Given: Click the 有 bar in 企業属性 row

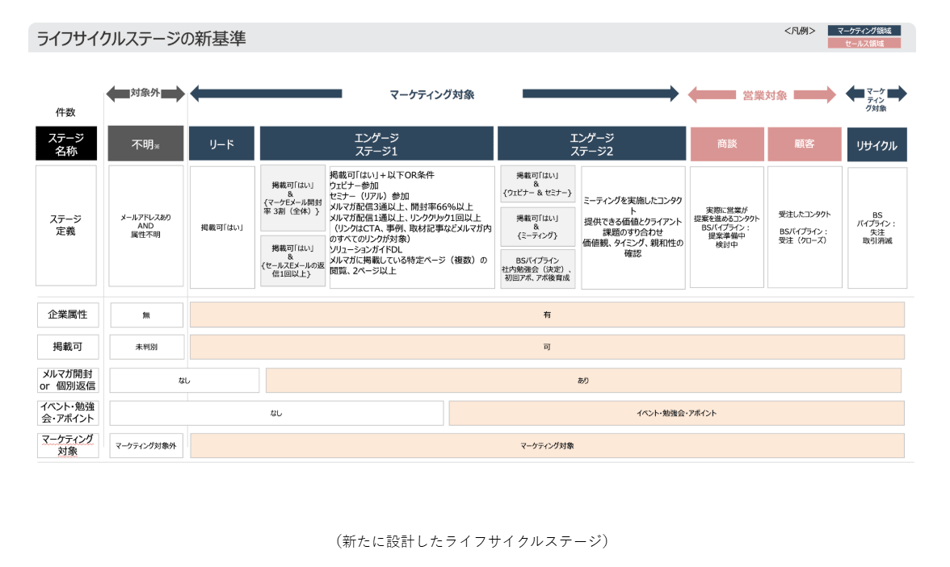Looking at the screenshot, I should point(547,315).
